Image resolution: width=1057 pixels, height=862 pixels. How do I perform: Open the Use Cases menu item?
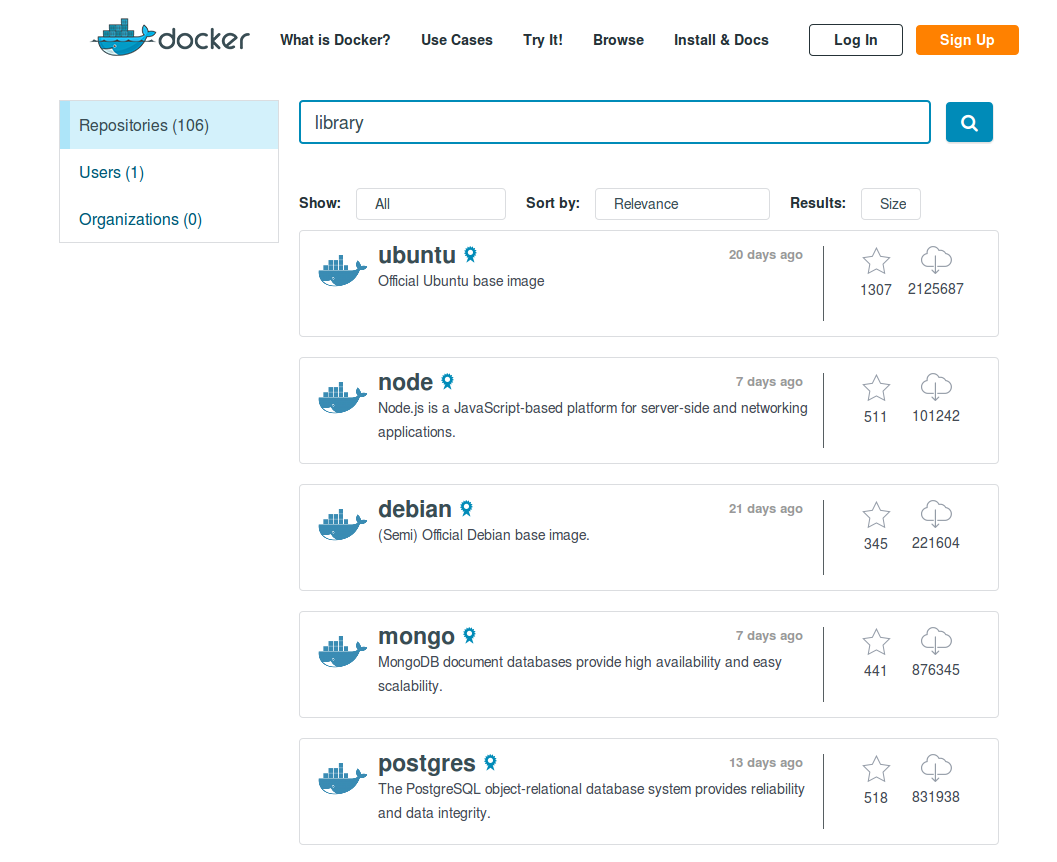pos(456,40)
